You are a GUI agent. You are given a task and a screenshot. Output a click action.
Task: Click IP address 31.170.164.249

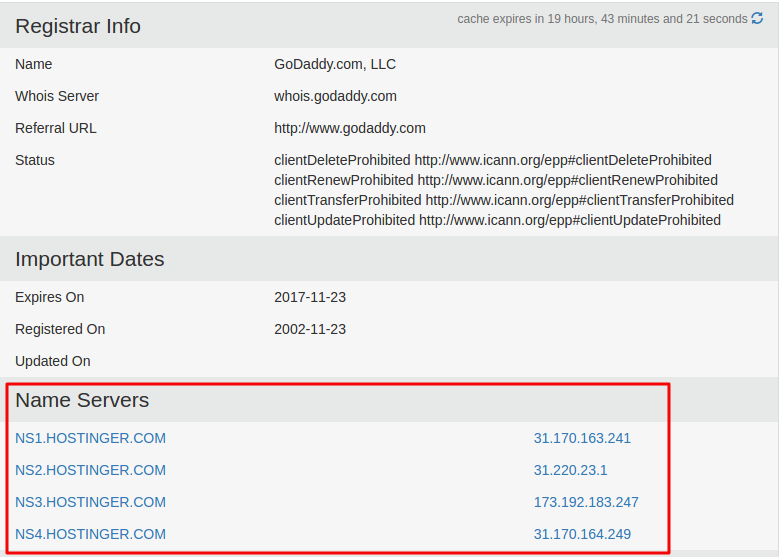[x=582, y=534]
